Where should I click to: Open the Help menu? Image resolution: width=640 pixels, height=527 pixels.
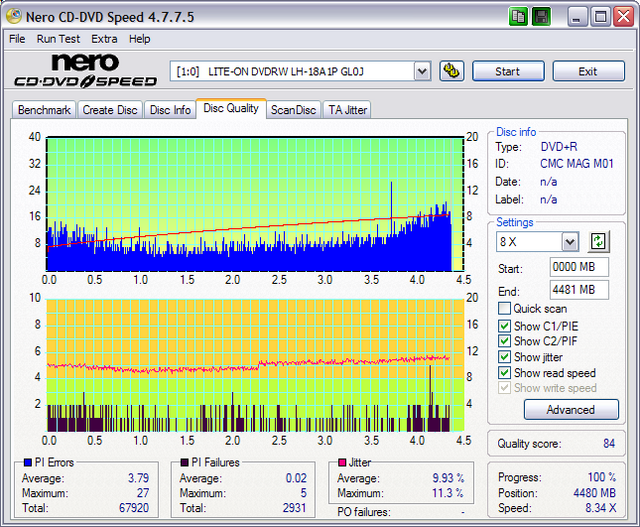[140, 39]
